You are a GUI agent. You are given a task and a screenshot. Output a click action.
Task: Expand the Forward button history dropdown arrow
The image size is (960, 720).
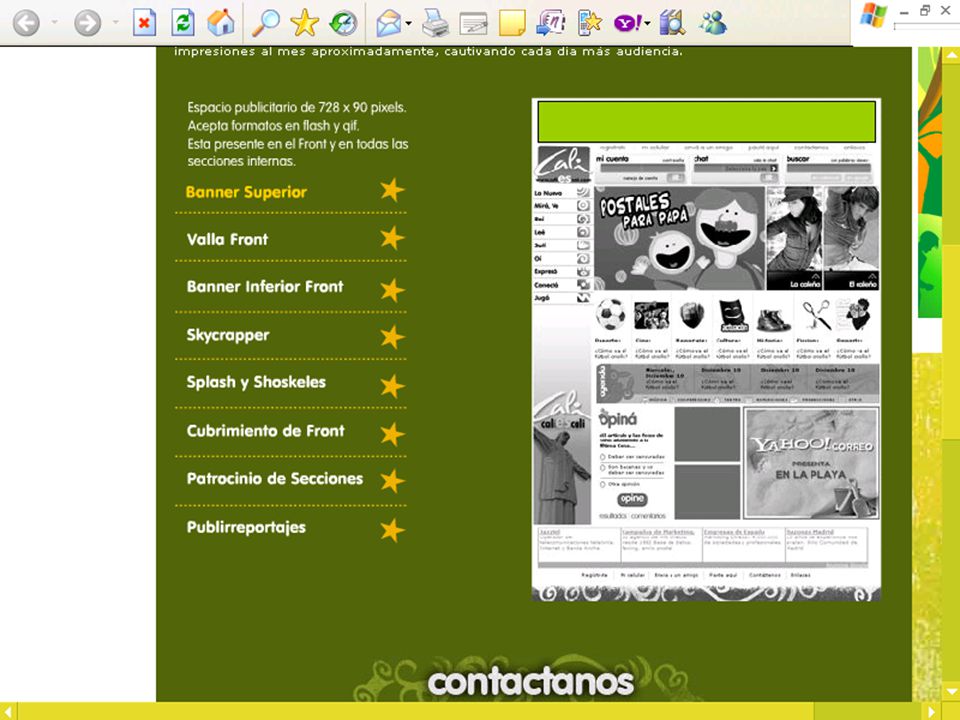click(x=116, y=23)
